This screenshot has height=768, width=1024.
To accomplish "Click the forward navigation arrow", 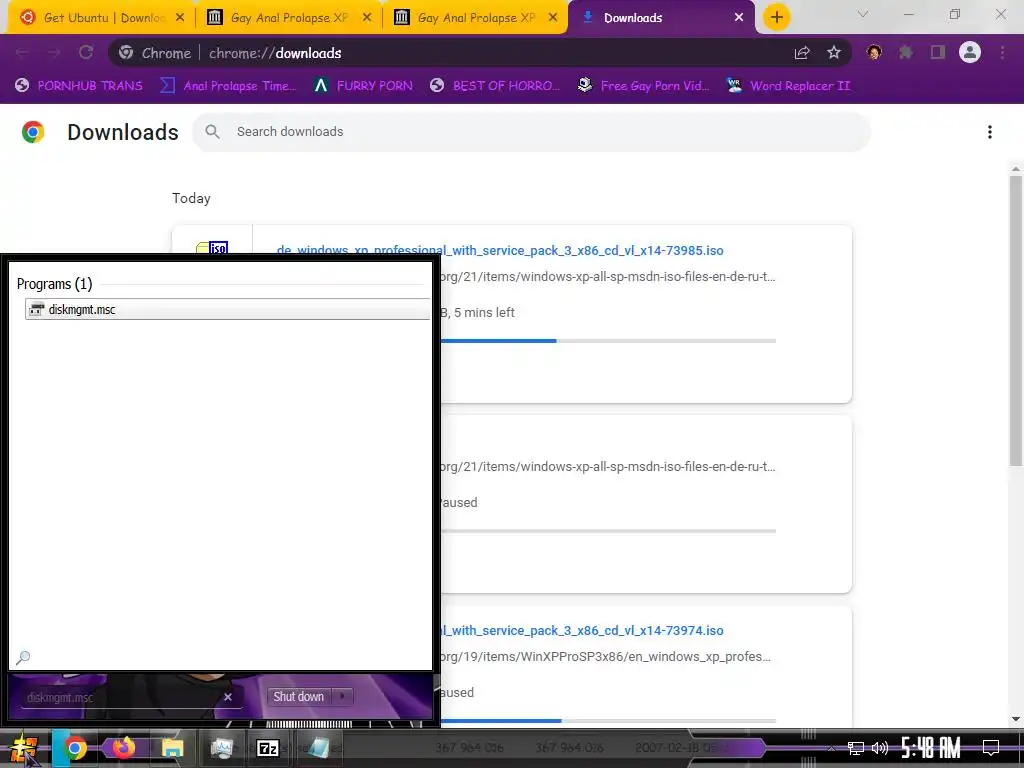I will tap(54, 53).
